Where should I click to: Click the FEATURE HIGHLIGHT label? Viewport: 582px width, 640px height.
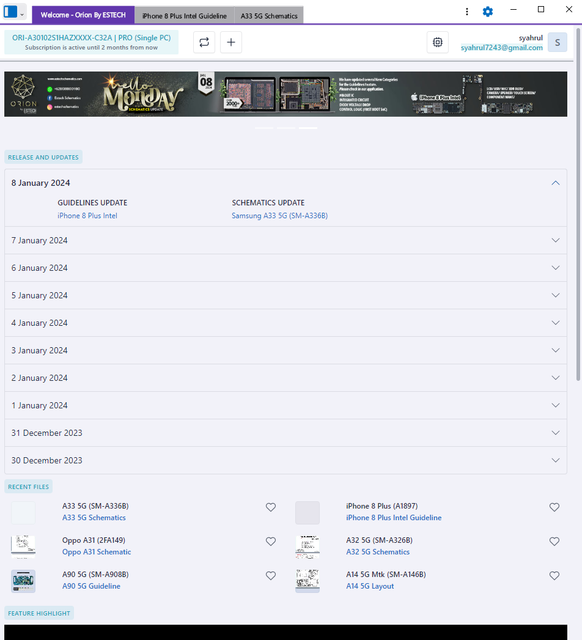(39, 613)
